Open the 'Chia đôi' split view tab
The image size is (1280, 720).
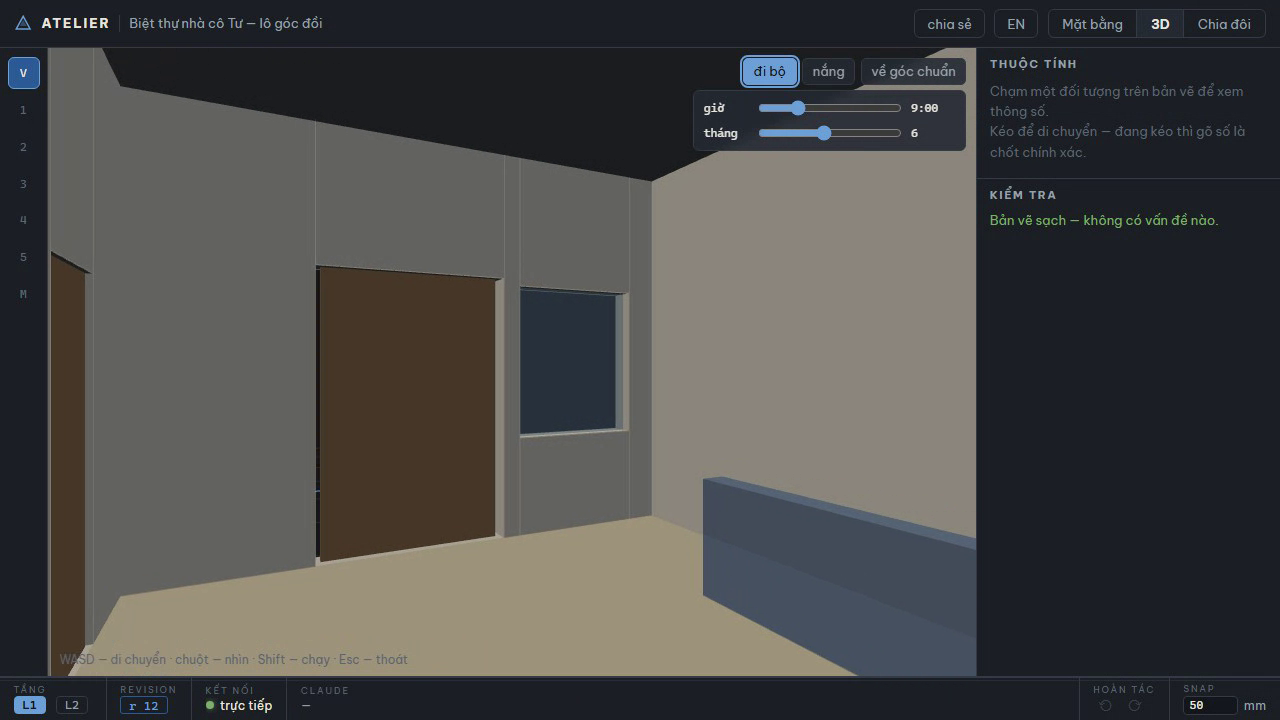[1224, 24]
